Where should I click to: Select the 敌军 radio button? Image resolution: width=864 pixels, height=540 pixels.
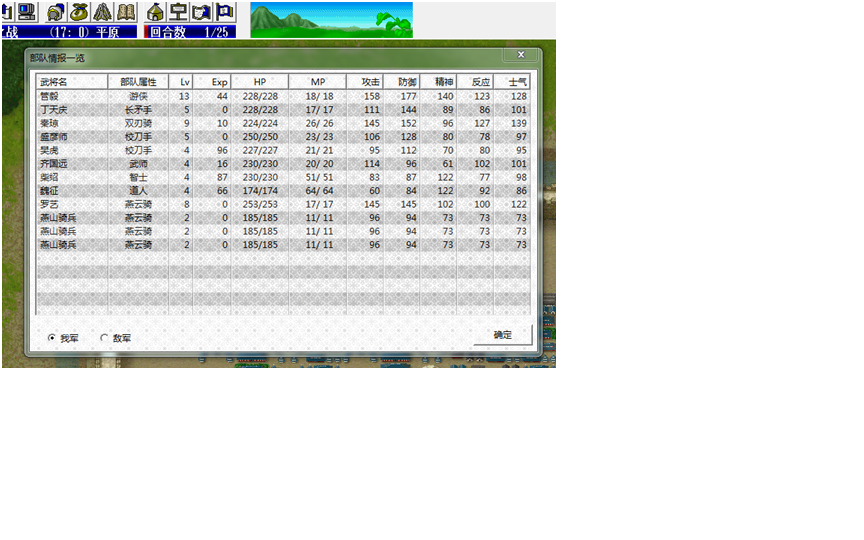pos(104,338)
